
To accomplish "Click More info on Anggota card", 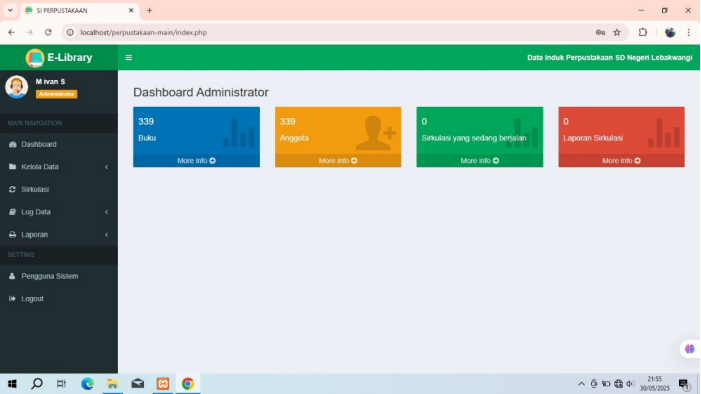I will coord(338,161).
